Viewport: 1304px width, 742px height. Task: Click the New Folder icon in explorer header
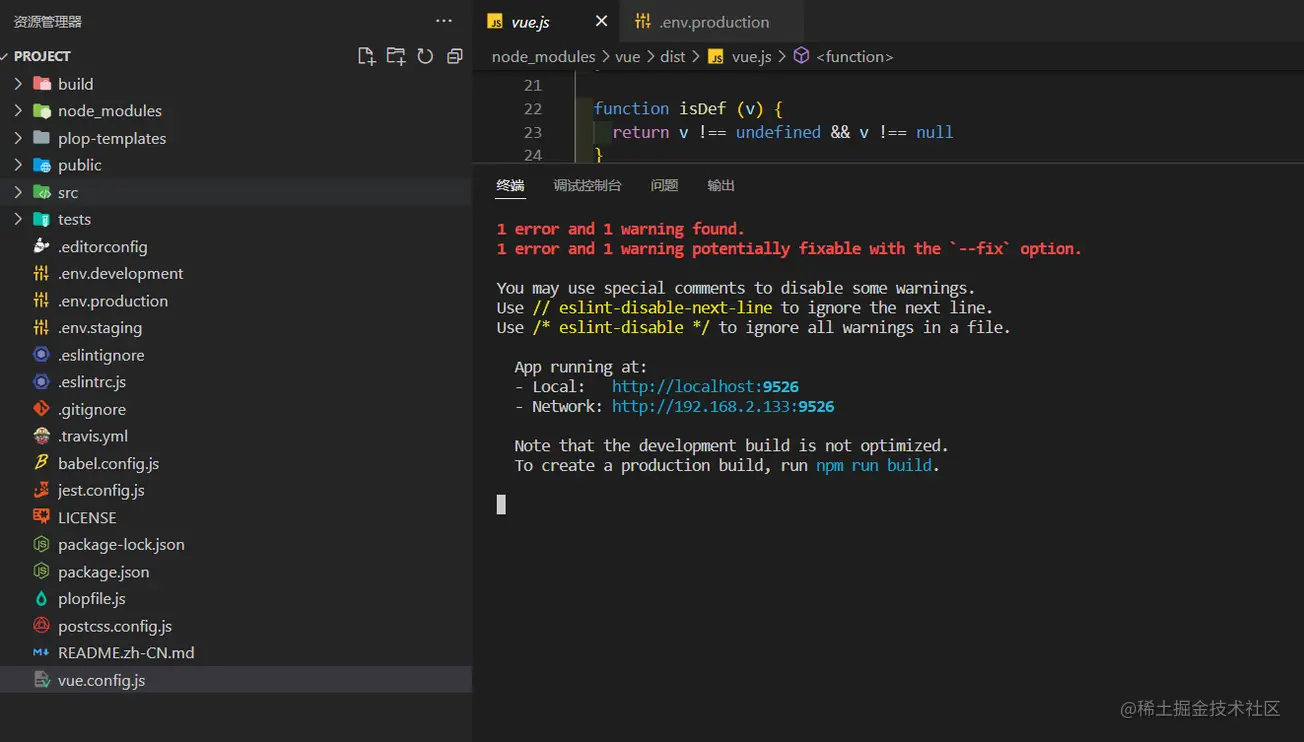click(396, 56)
